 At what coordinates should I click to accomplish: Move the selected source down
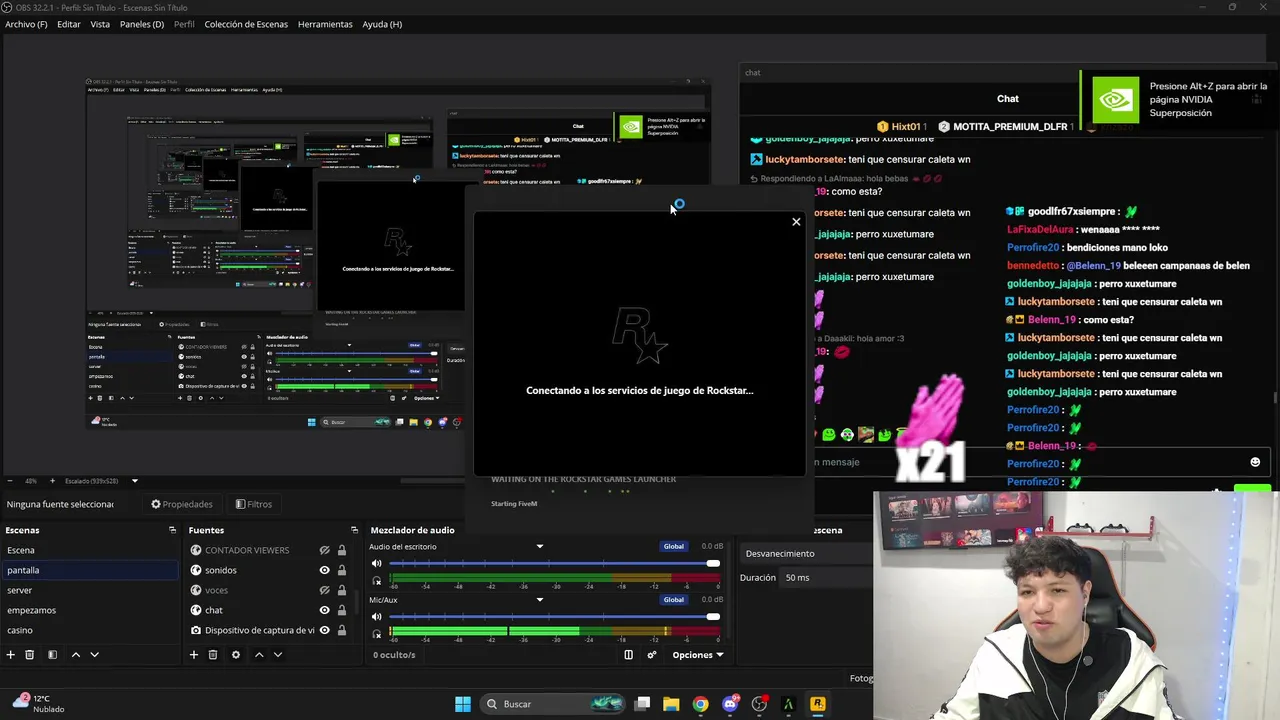pos(278,655)
